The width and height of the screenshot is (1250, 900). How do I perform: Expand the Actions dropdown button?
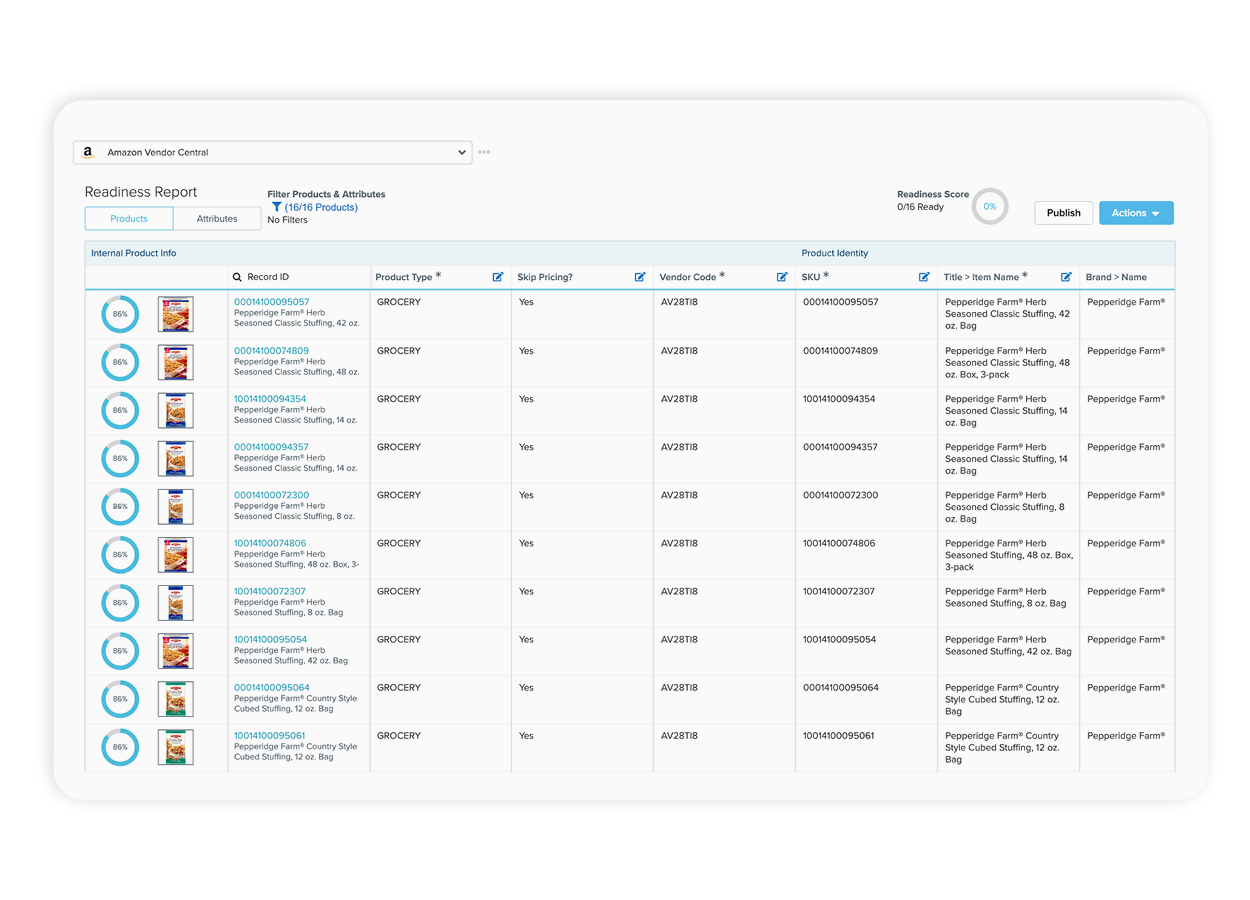click(x=1136, y=213)
